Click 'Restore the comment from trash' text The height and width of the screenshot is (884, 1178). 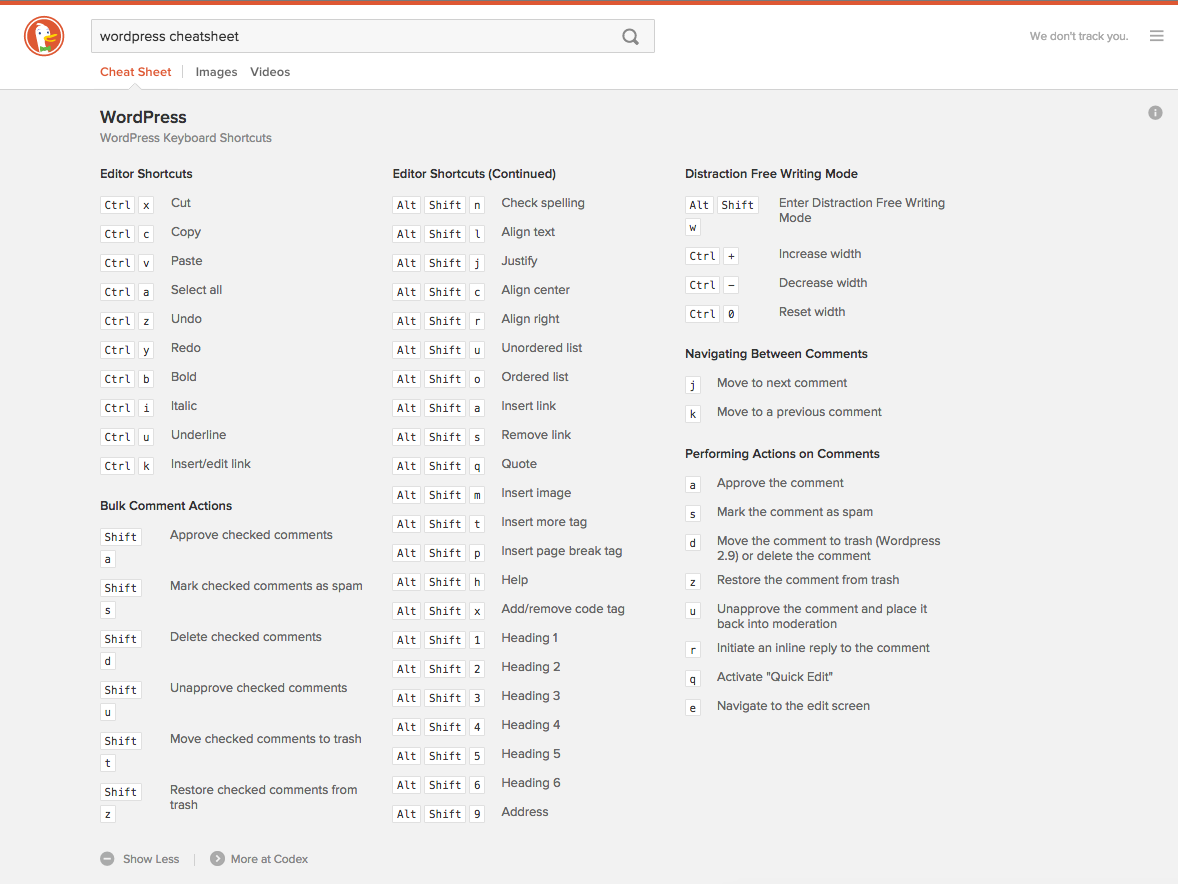coord(808,580)
